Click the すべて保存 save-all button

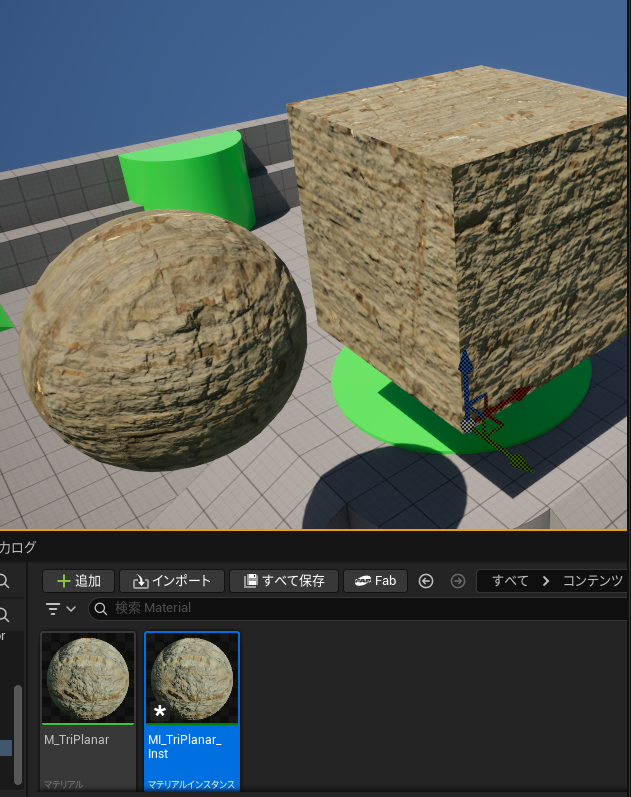tap(283, 581)
